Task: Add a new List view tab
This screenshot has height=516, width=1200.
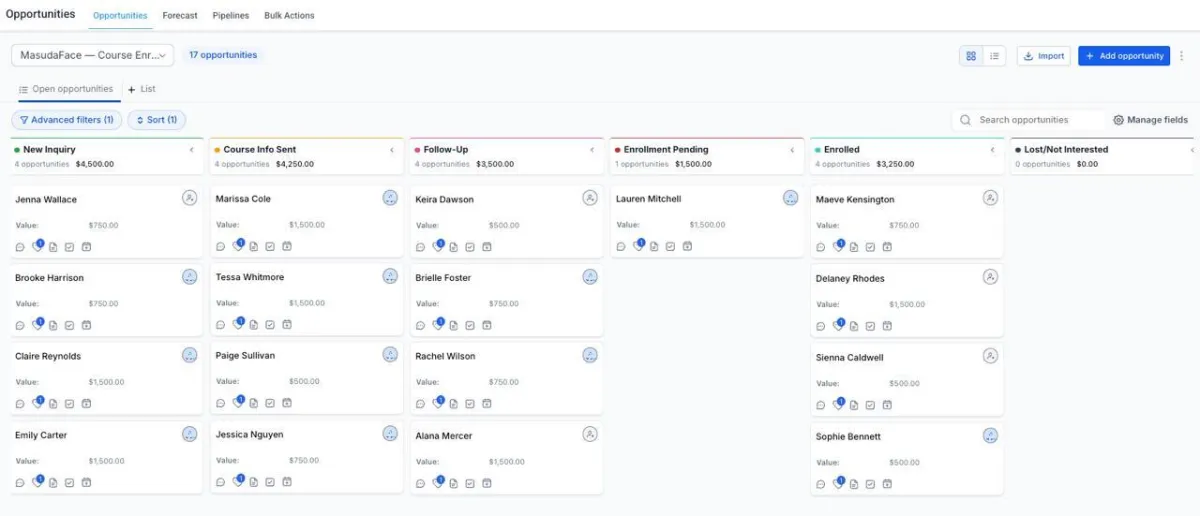Action: point(141,89)
